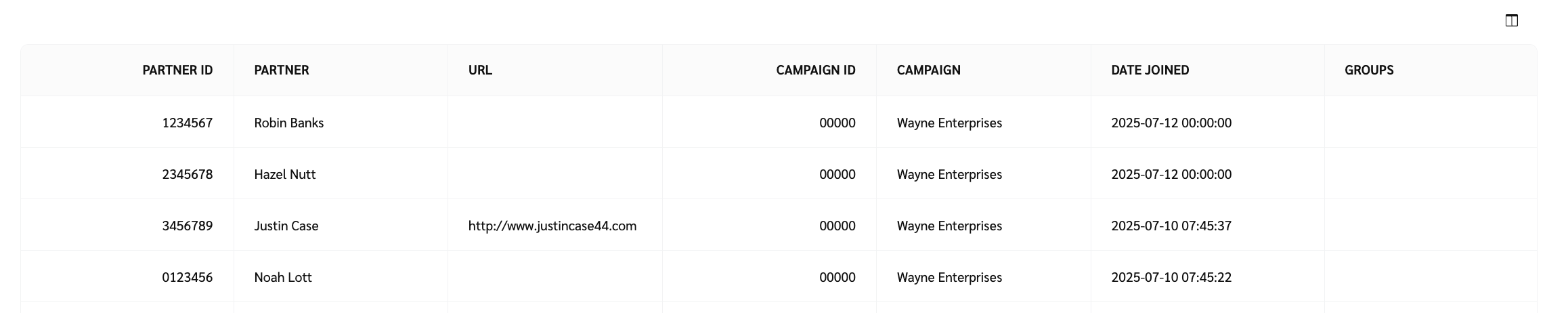Click partner ID 2345678

click(187, 175)
